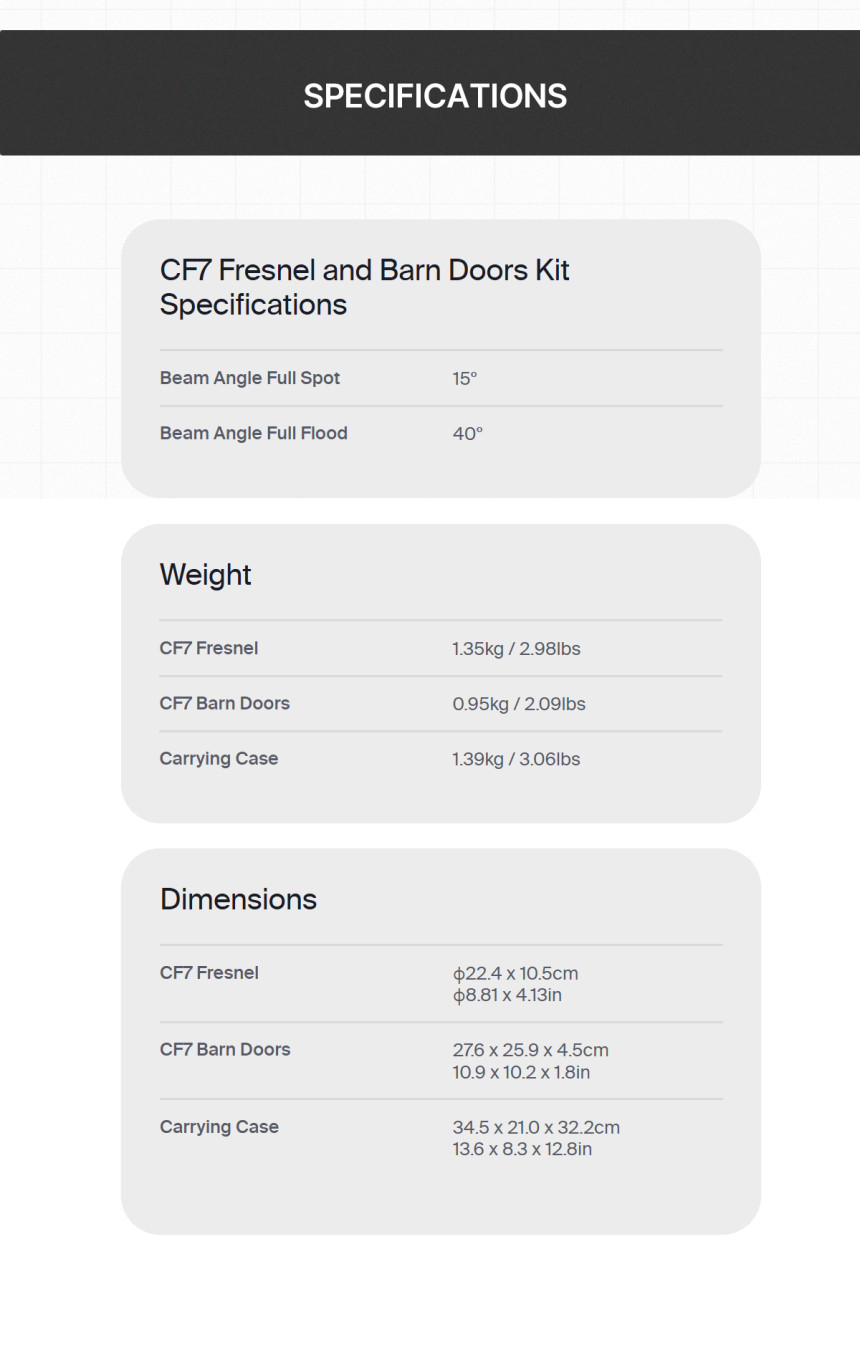Image resolution: width=860 pixels, height=1363 pixels.
Task: Click the φ22.4 x 10.5cm dimension value
Action: pos(515,973)
